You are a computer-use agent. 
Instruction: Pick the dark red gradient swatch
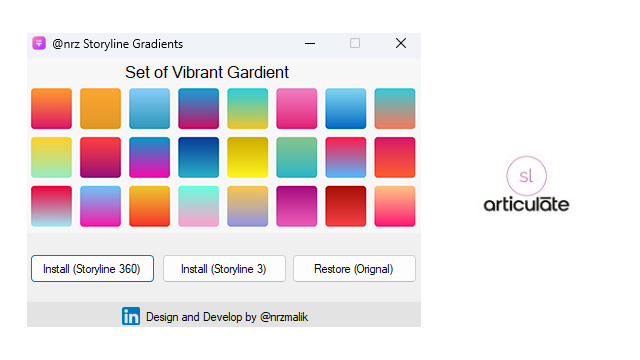(346, 207)
